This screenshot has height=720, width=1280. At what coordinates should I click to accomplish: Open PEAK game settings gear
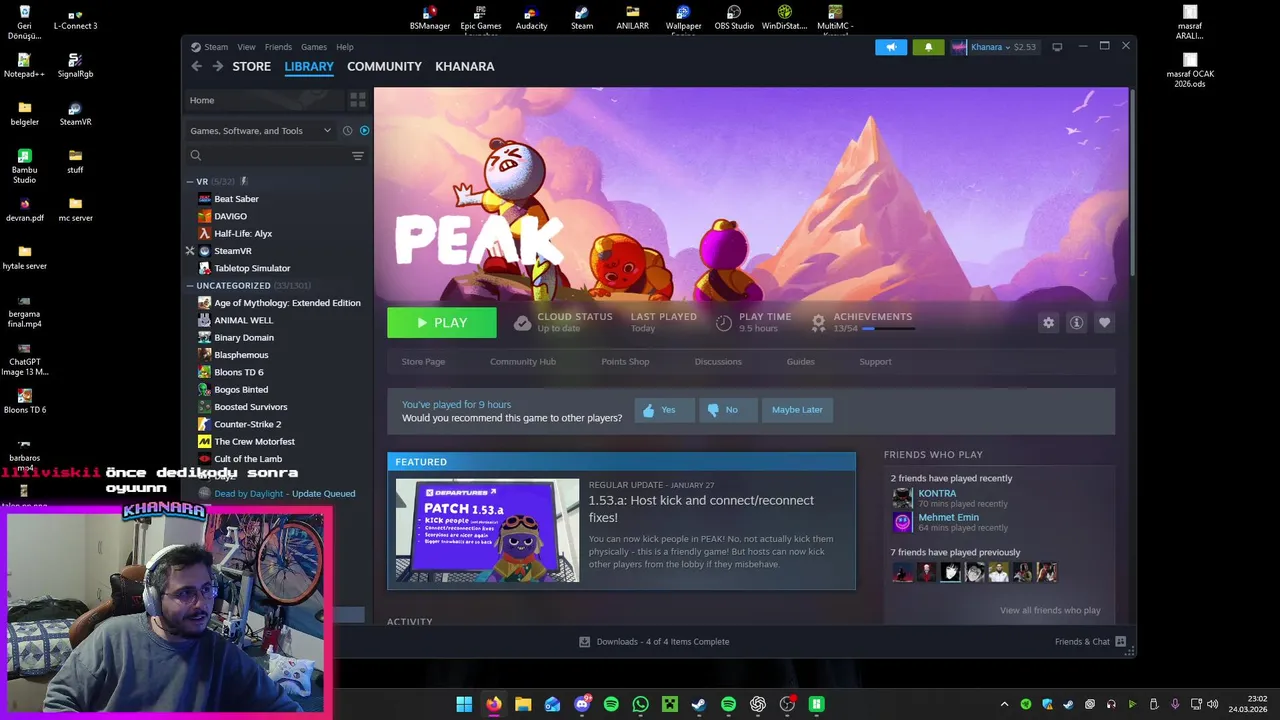[x=1048, y=322]
